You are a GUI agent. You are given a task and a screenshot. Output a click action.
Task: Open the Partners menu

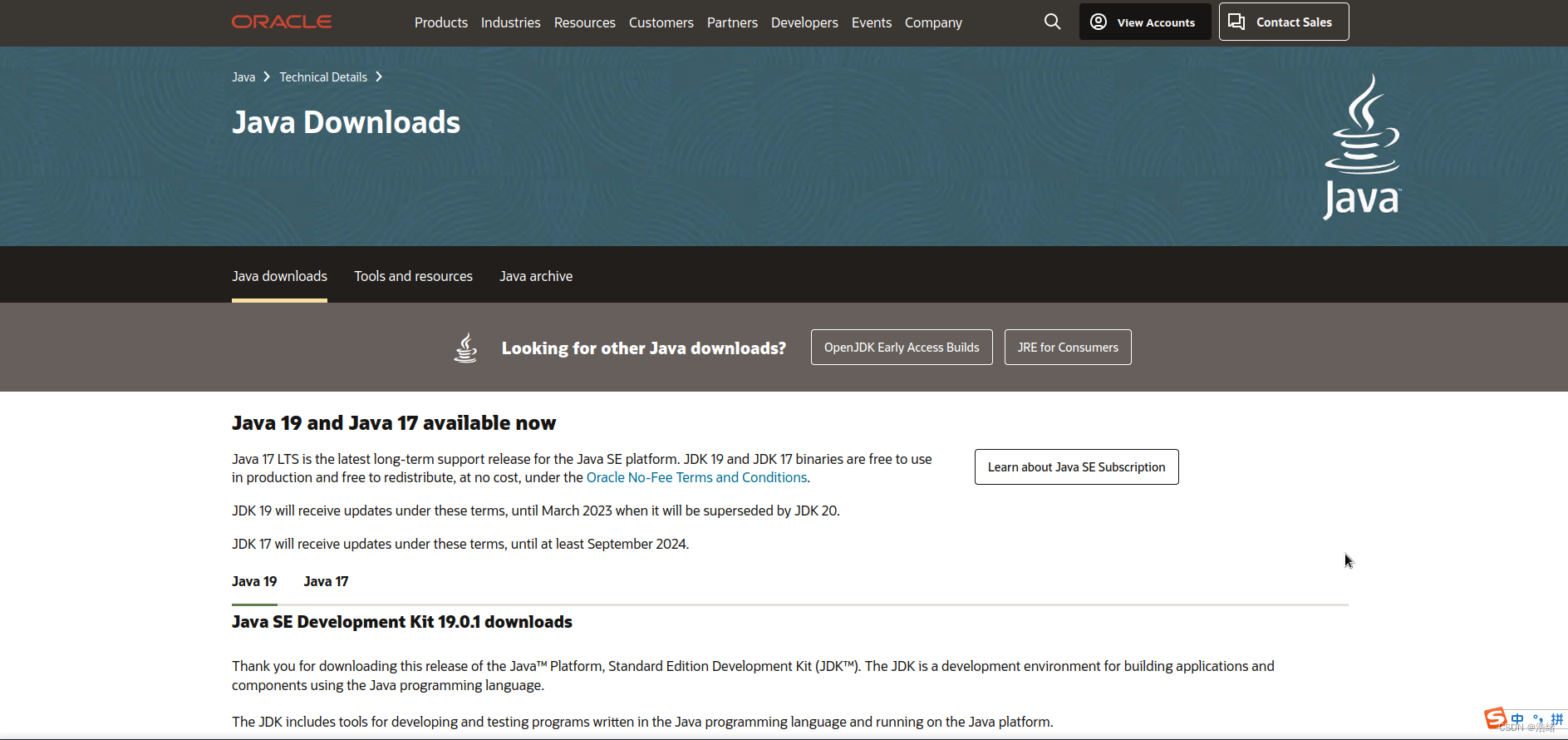tap(732, 22)
